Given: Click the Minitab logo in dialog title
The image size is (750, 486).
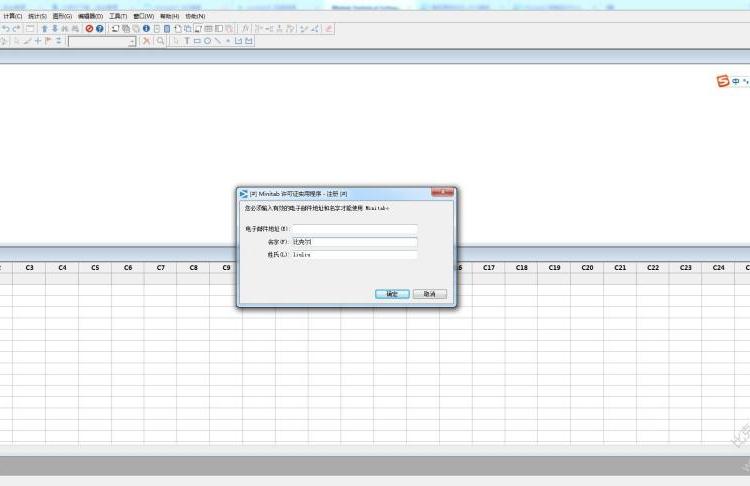Looking at the screenshot, I should coord(243,194).
